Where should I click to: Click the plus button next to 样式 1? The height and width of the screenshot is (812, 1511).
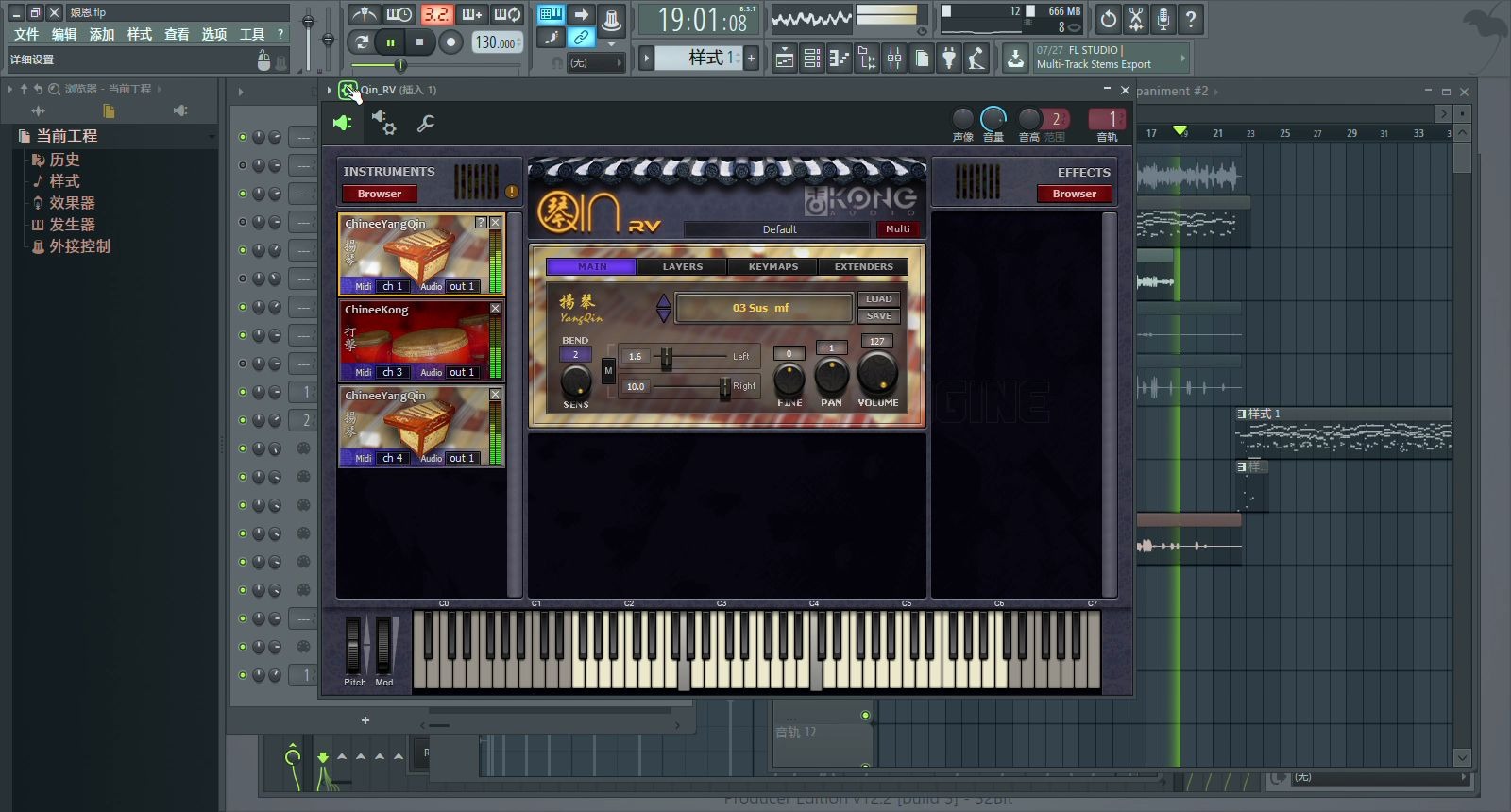coord(752,58)
